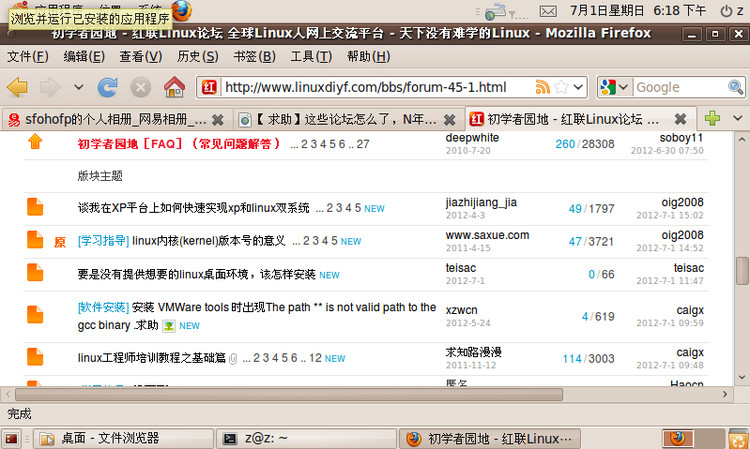Click the horizontal scrollbar right arrow
This screenshot has height=449, width=750.
point(725,394)
